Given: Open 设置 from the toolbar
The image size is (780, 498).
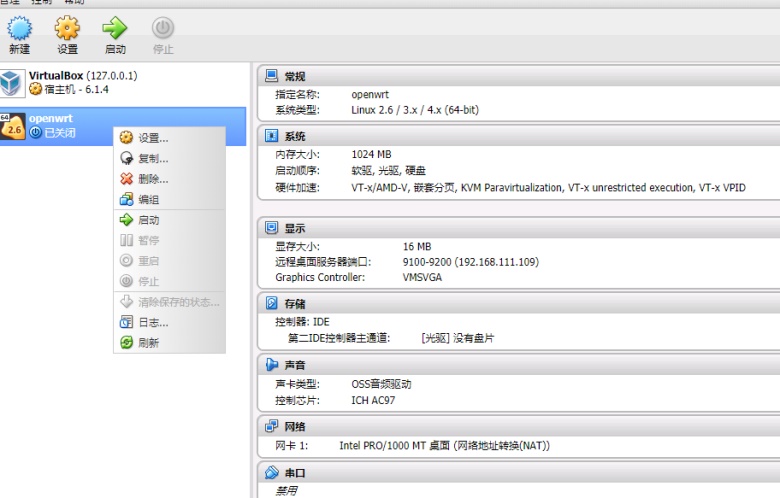Looking at the screenshot, I should (x=67, y=28).
